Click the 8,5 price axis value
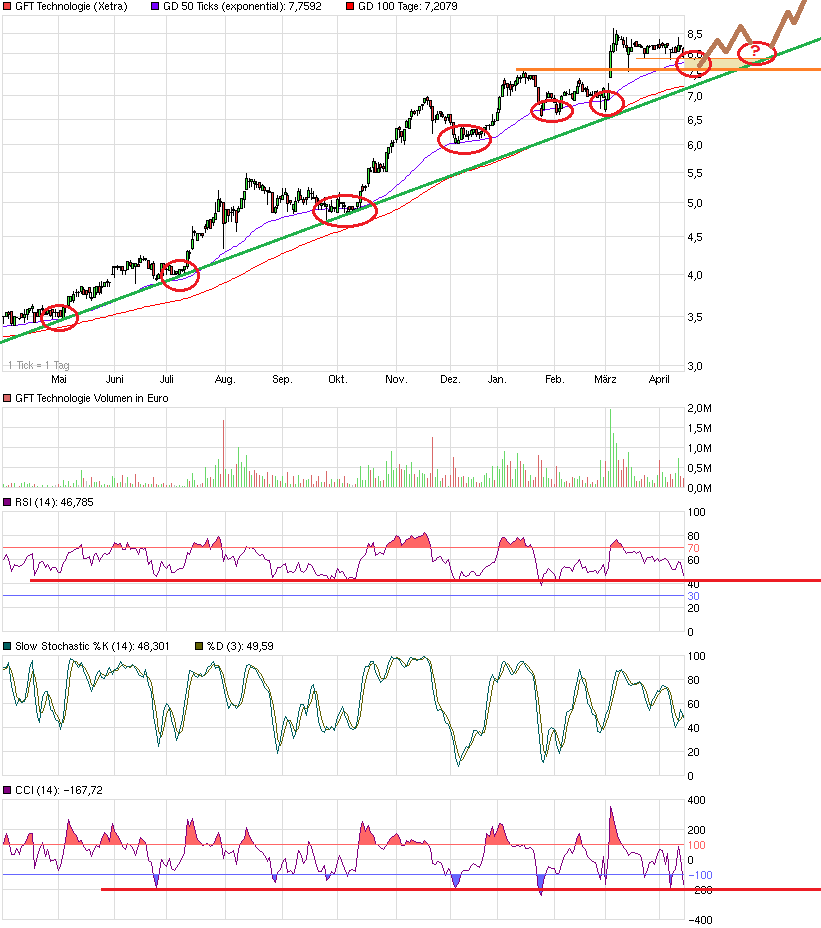This screenshot has height=928, width=821. pyautogui.click(x=695, y=34)
